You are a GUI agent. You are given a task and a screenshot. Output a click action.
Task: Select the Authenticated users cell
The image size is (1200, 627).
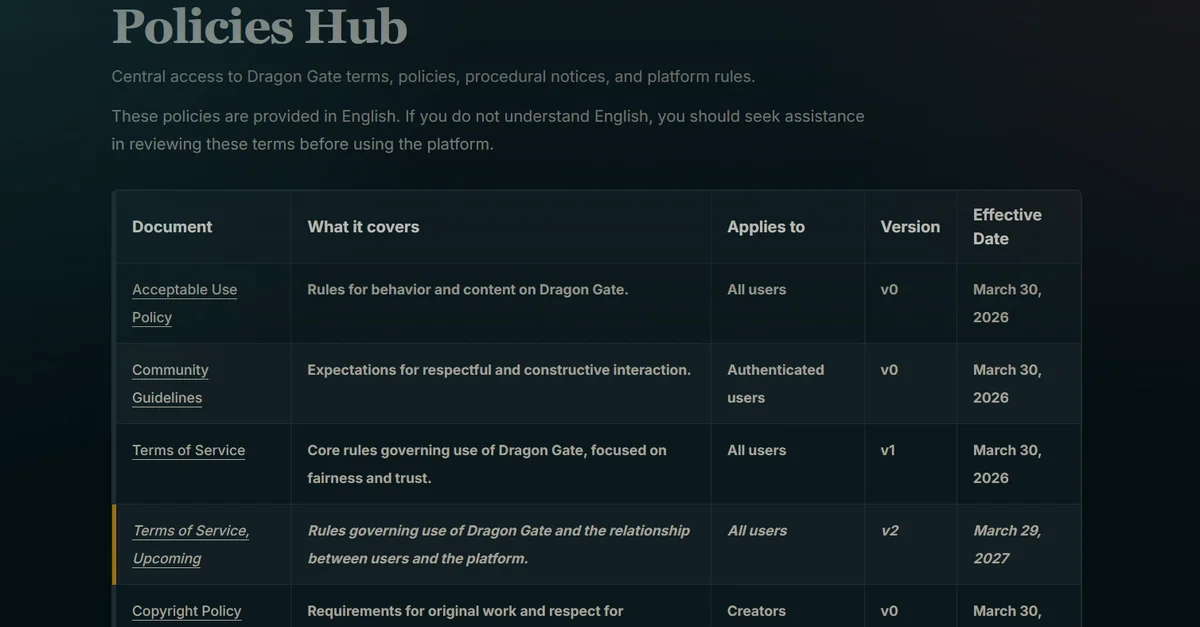click(x=775, y=383)
